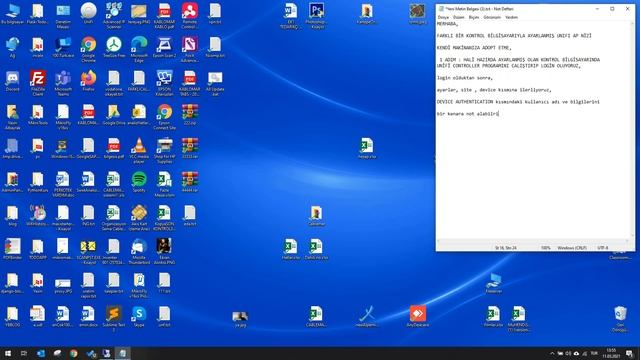
Task: Open Task View from the taskbar
Action: point(24,353)
